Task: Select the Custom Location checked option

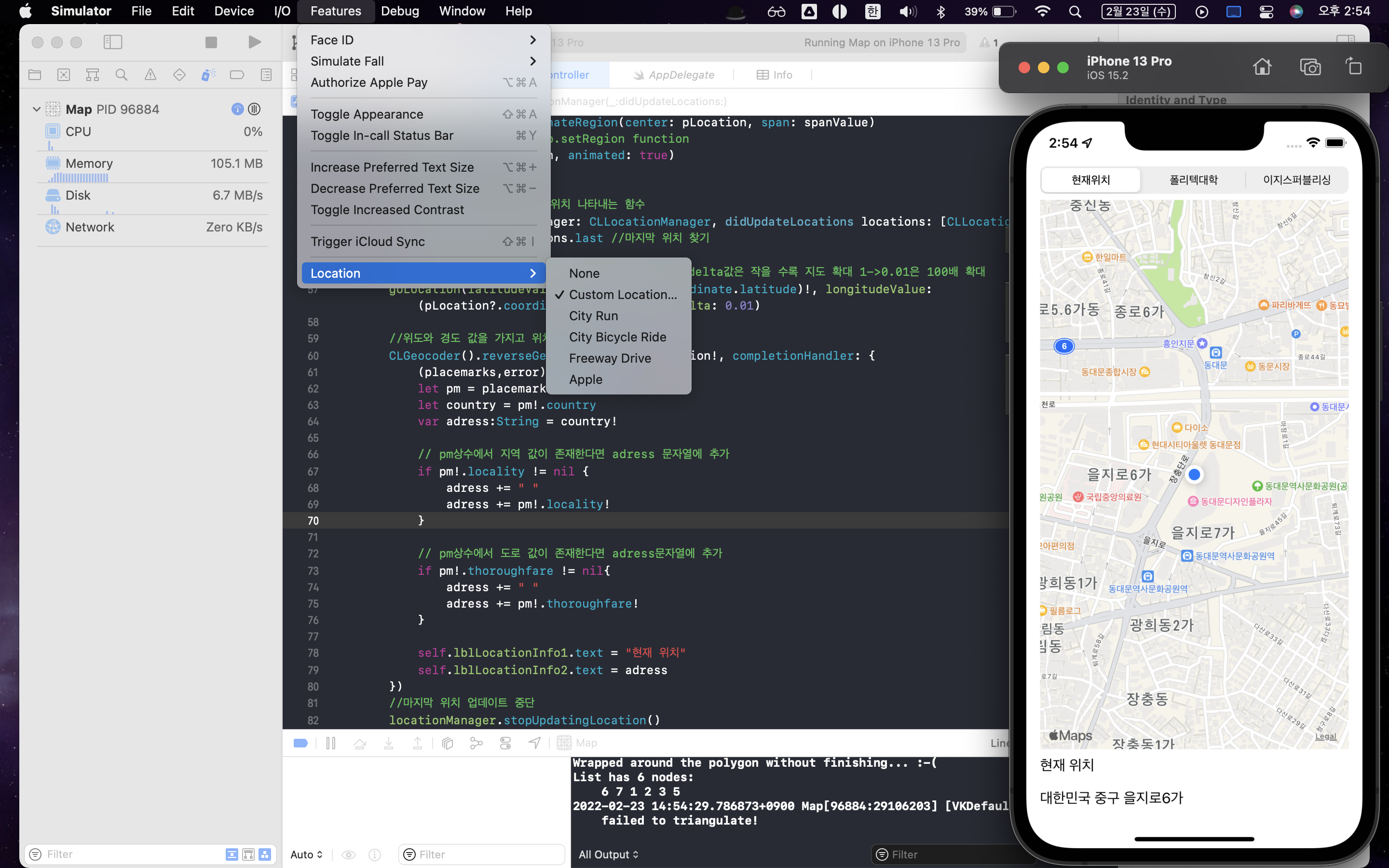Action: [622, 295]
